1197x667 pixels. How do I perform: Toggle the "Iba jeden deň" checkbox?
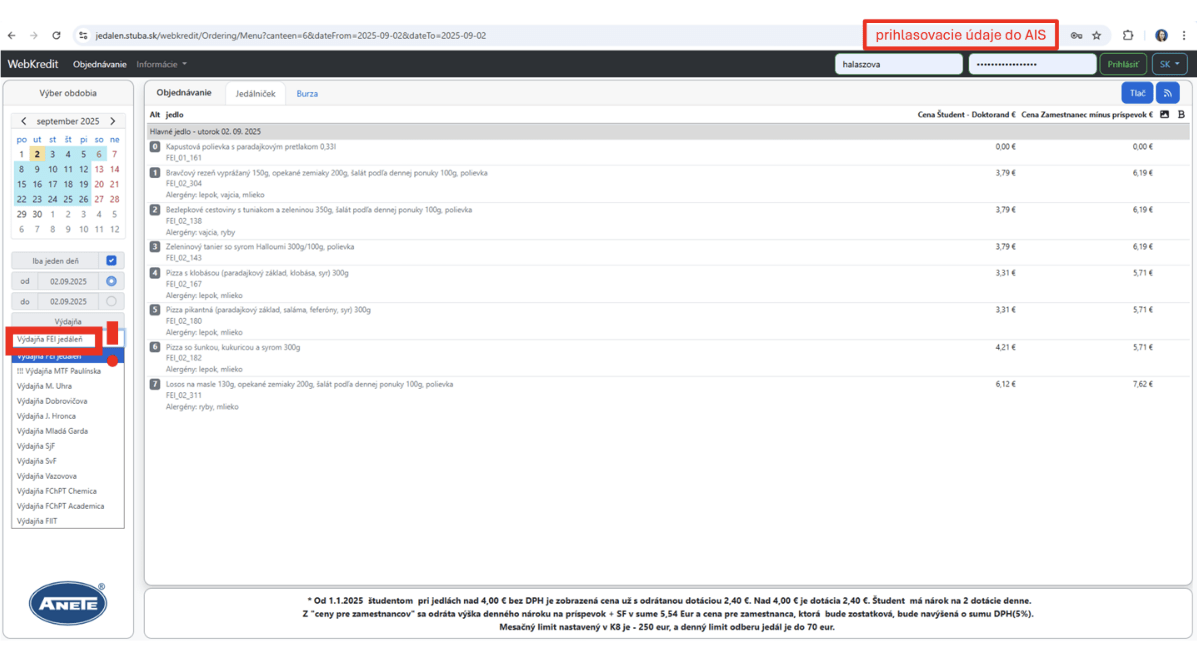pyautogui.click(x=111, y=261)
